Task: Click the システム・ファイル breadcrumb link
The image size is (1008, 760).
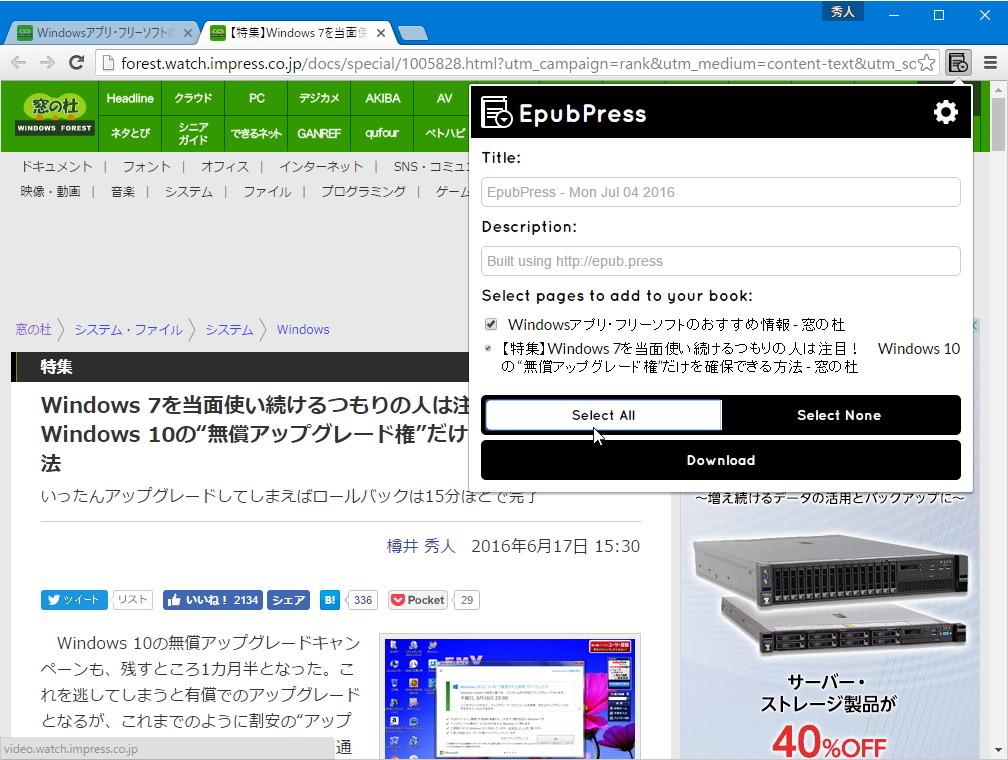Action: click(129, 329)
